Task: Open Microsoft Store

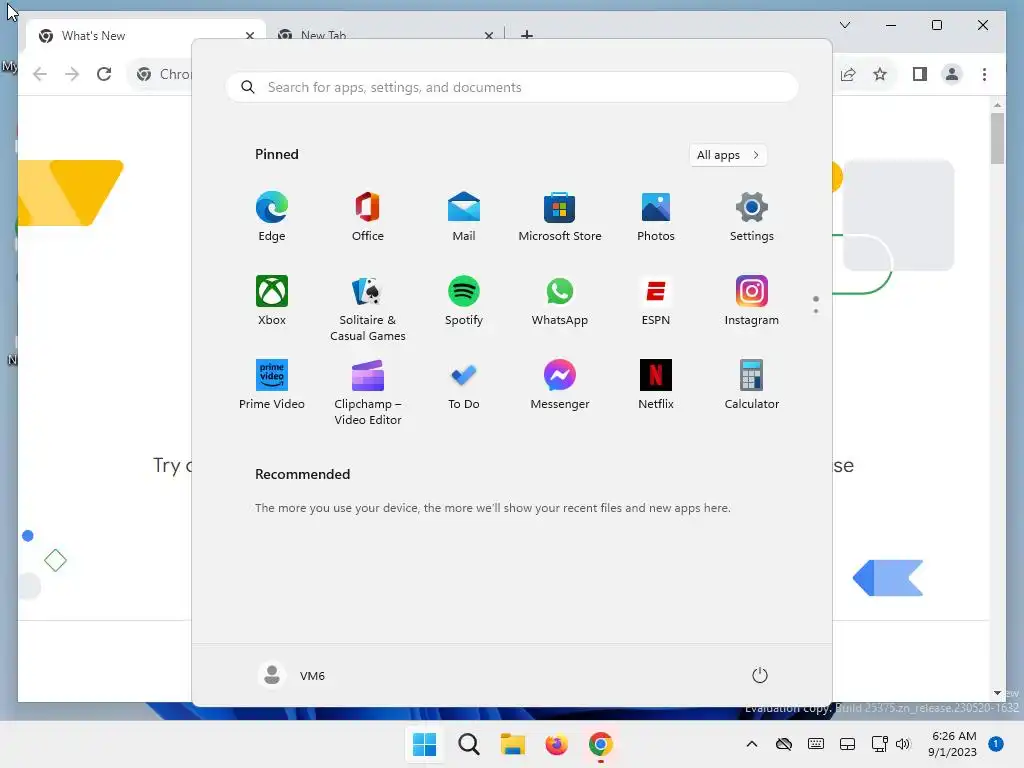Action: (560, 216)
